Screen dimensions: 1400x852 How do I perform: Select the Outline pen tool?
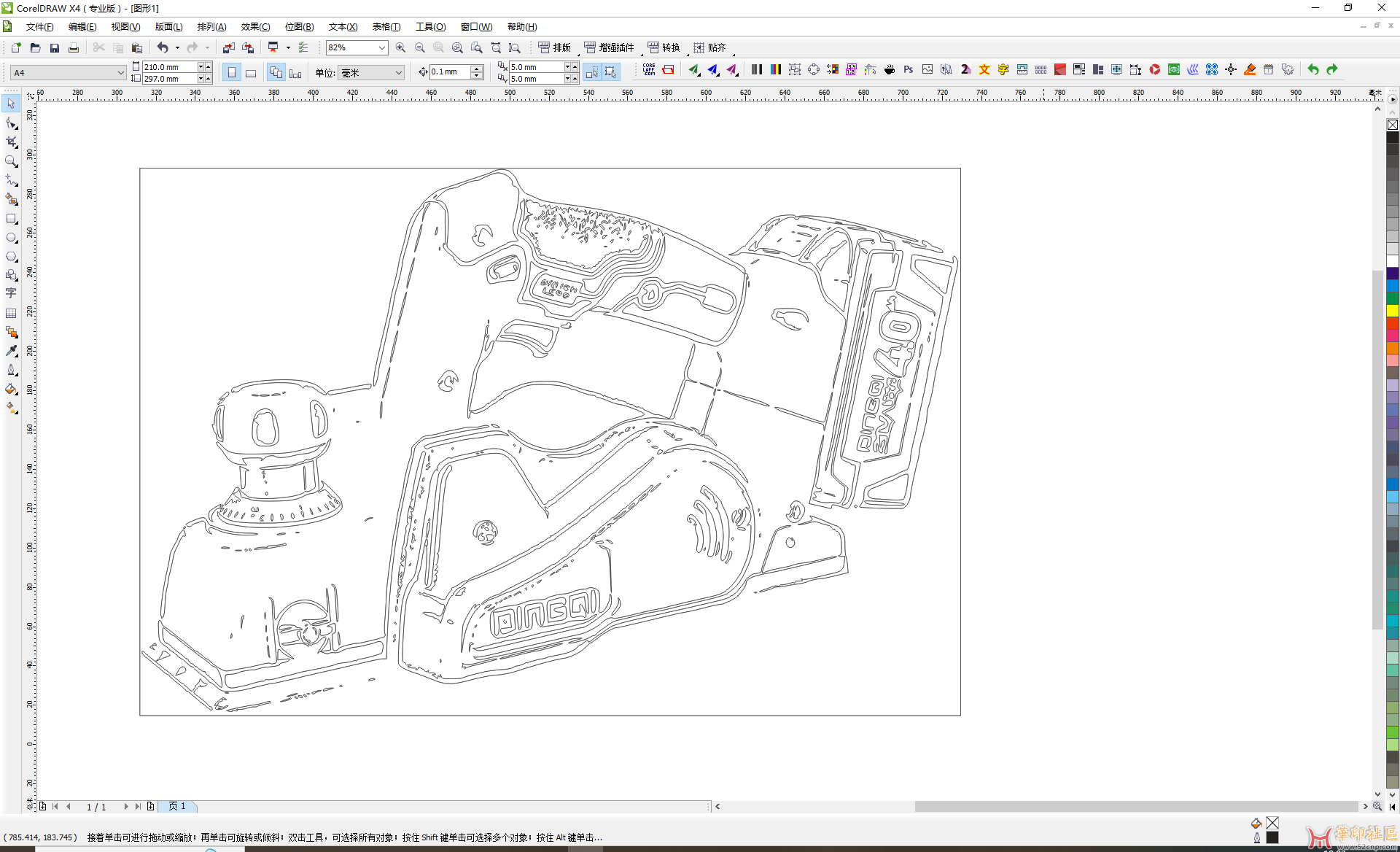click(x=11, y=370)
